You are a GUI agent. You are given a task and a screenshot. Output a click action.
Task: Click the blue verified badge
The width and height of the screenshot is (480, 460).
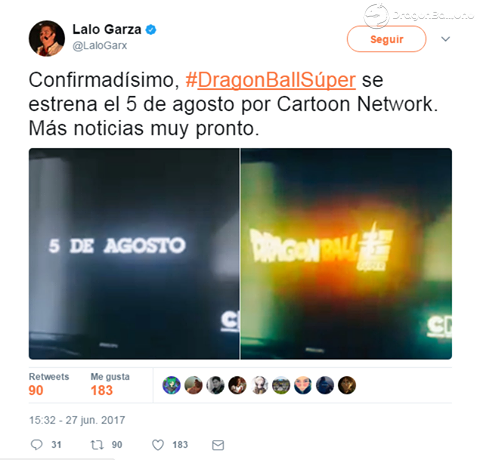pyautogui.click(x=151, y=30)
